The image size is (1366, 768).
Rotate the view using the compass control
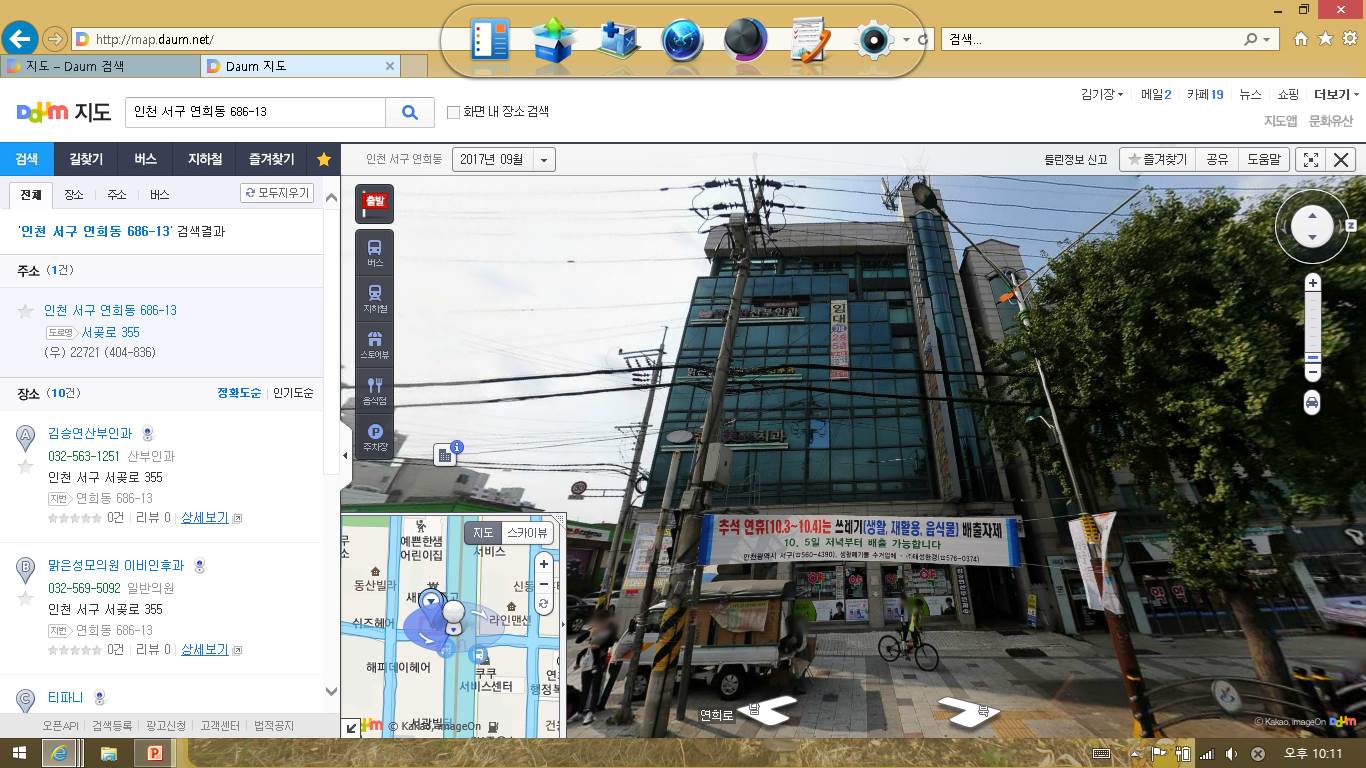(x=1312, y=228)
